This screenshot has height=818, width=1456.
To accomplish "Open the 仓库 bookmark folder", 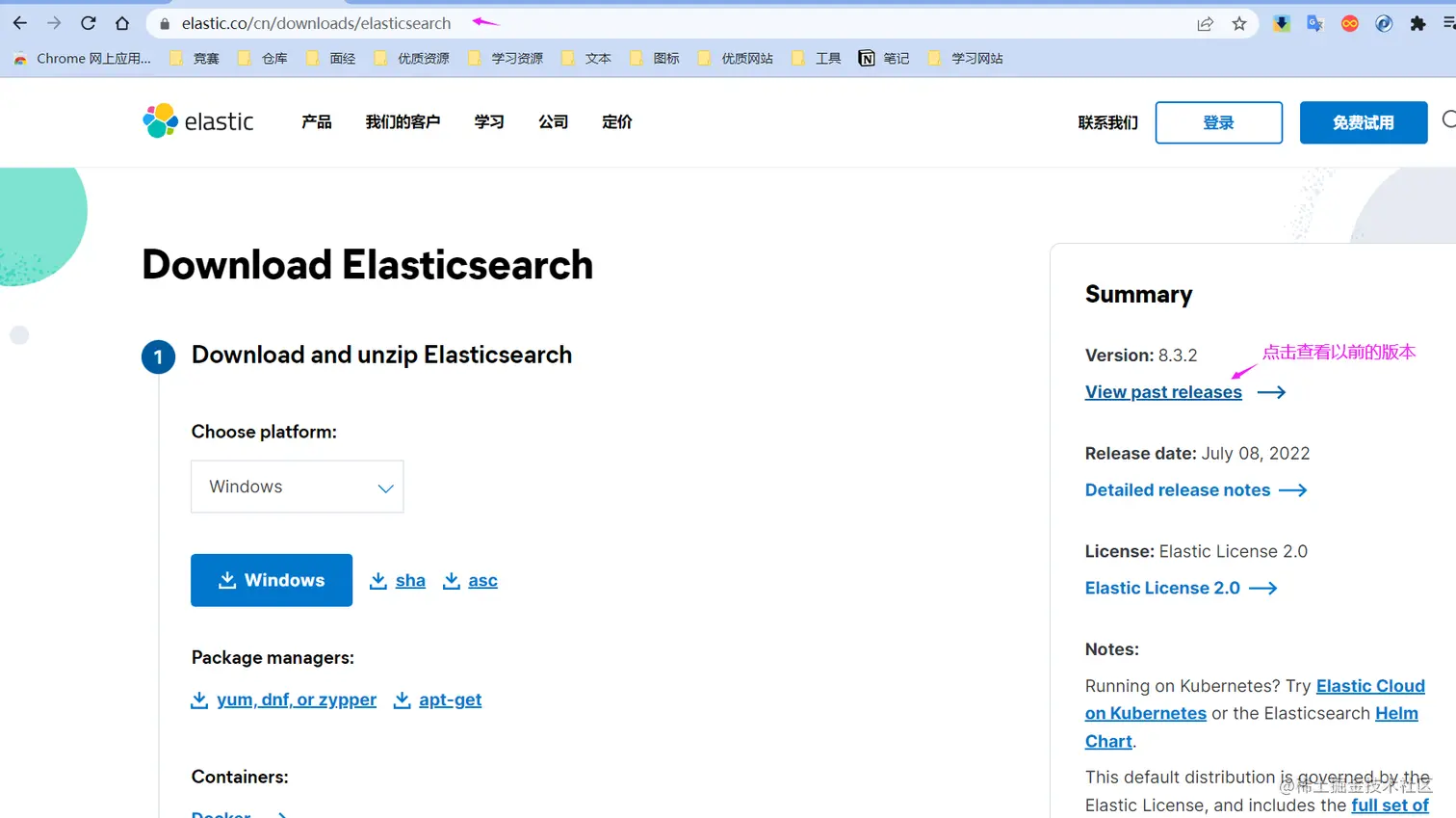I will (x=263, y=59).
